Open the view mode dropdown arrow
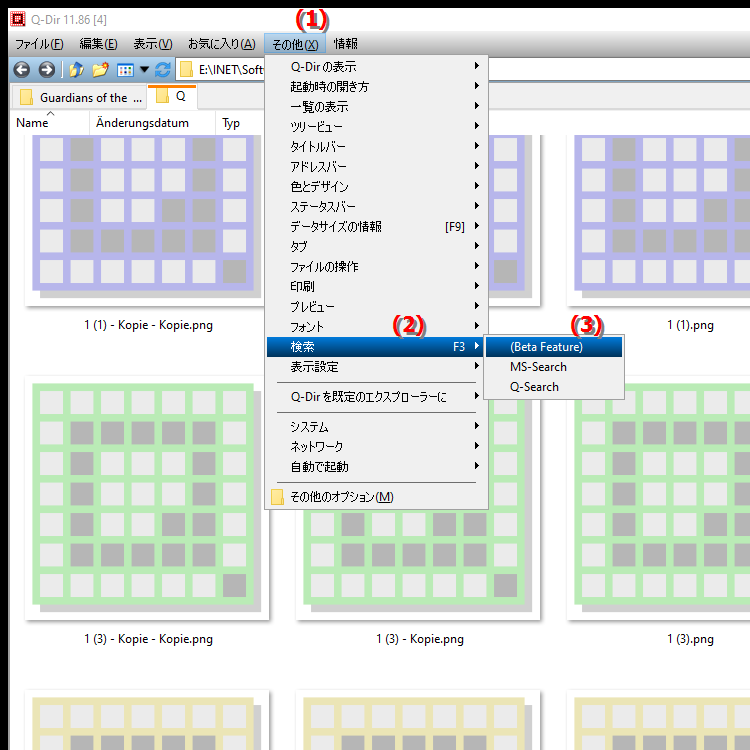The height and width of the screenshot is (750, 750). (144, 70)
